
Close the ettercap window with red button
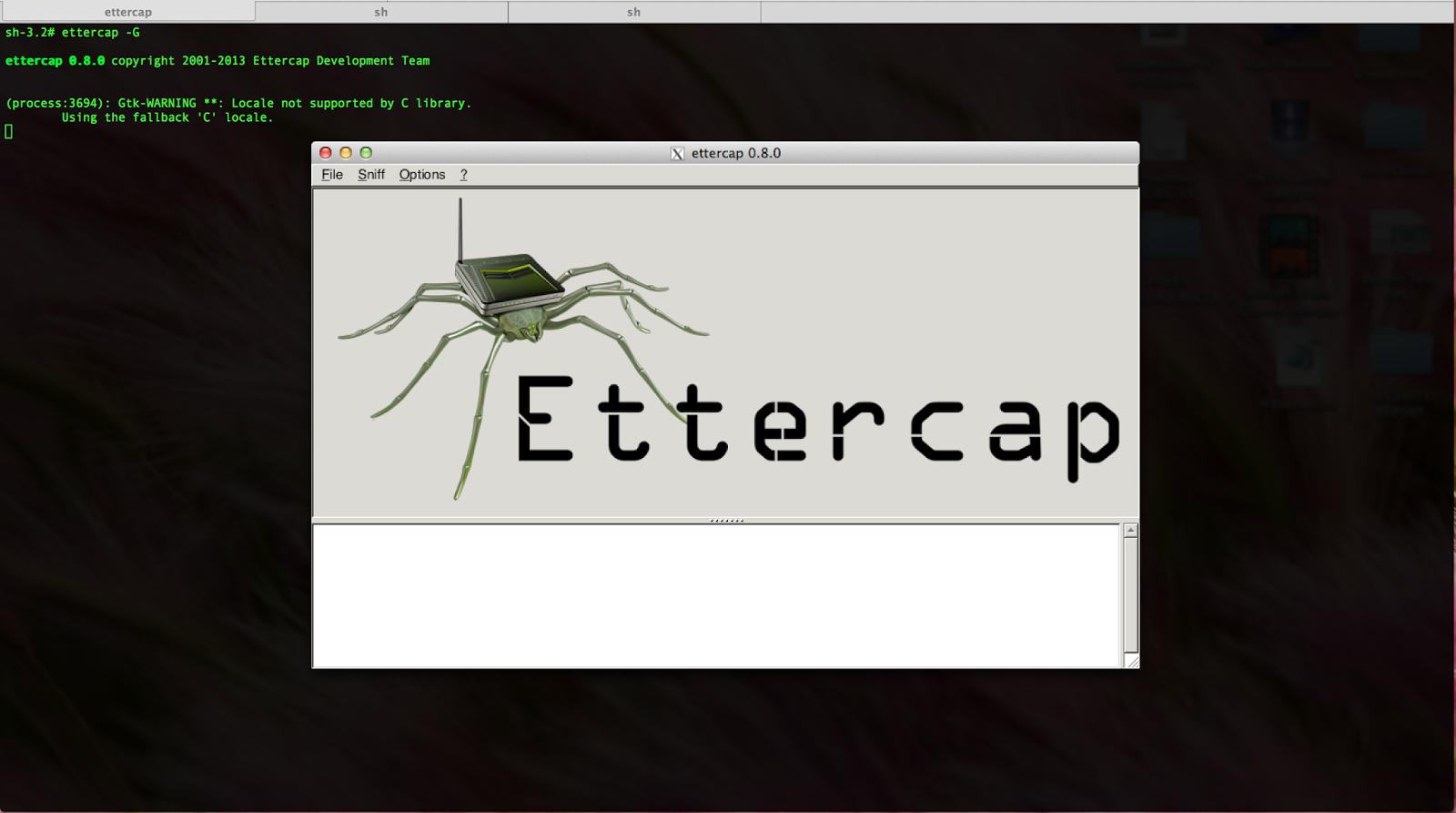[x=326, y=153]
